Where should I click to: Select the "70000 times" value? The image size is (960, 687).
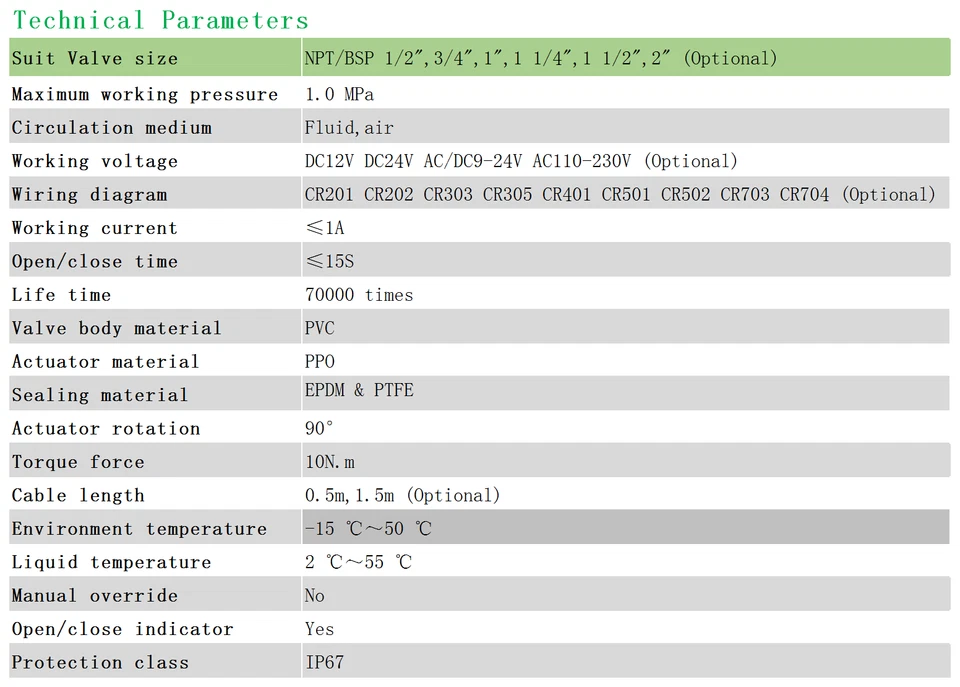(x=359, y=295)
